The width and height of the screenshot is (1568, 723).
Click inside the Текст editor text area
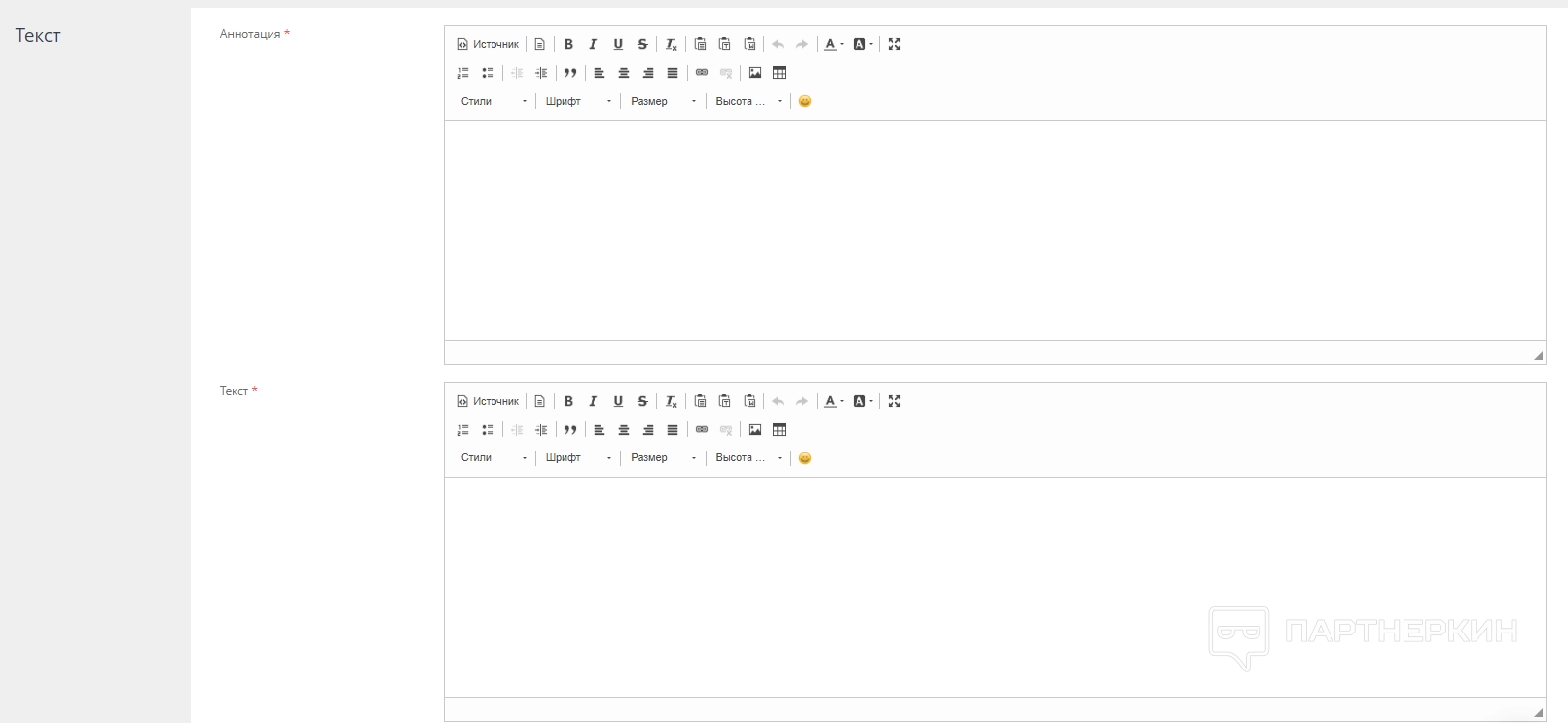tap(995, 587)
